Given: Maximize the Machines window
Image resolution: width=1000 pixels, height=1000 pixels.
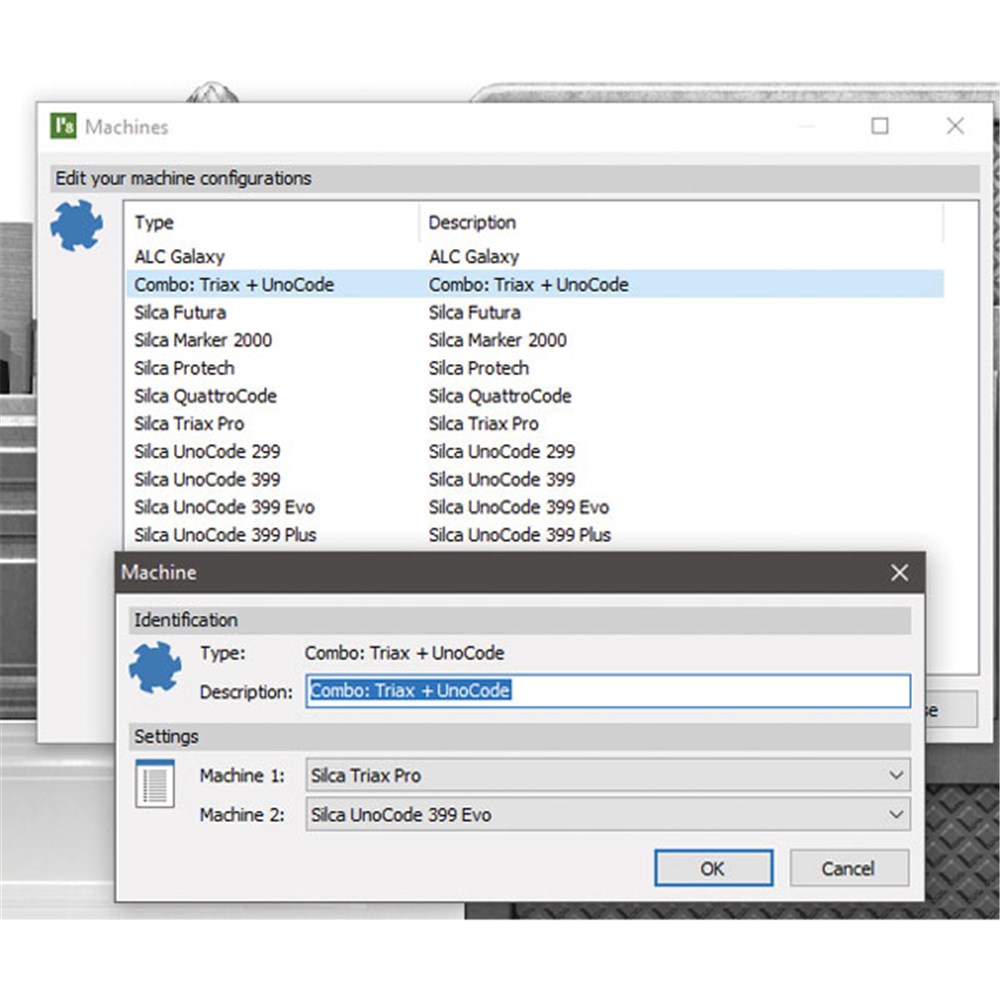Looking at the screenshot, I should point(879,126).
